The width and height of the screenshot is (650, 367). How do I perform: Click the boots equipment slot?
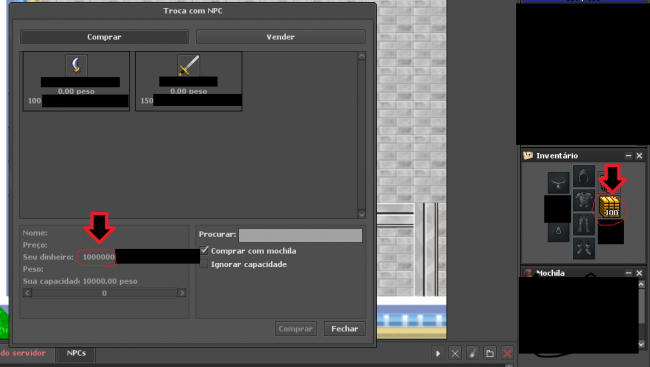point(584,248)
